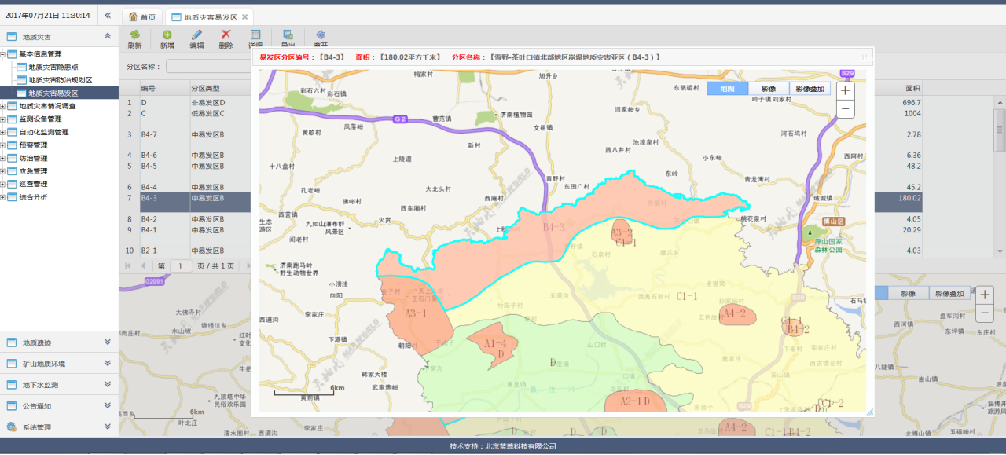Viewport: 1006px width, 455px height.
Task: Switch popup map to 影像 imagery mode
Action: tap(769, 89)
